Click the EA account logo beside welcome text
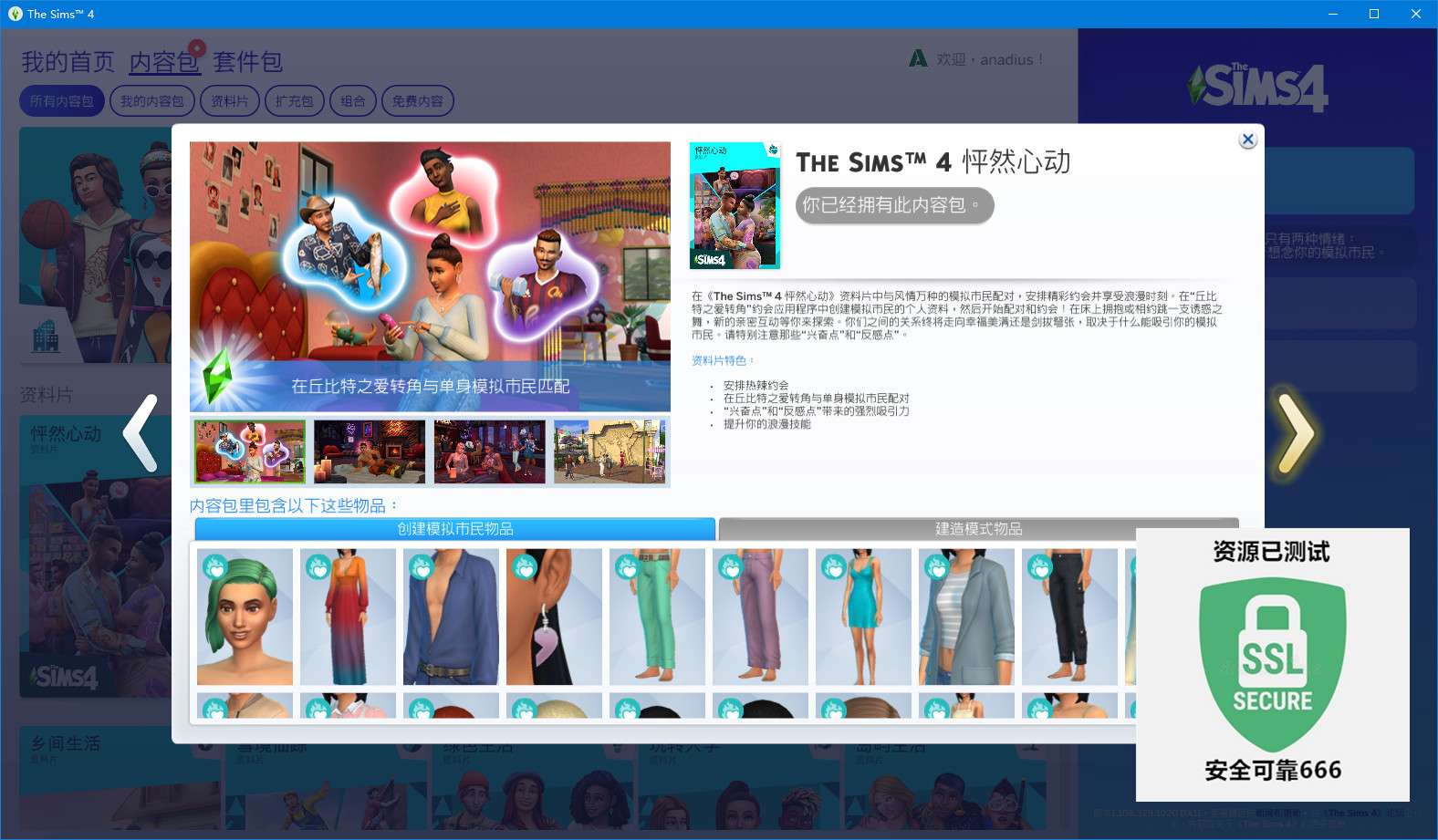The width and height of the screenshot is (1438, 840). pos(919,58)
